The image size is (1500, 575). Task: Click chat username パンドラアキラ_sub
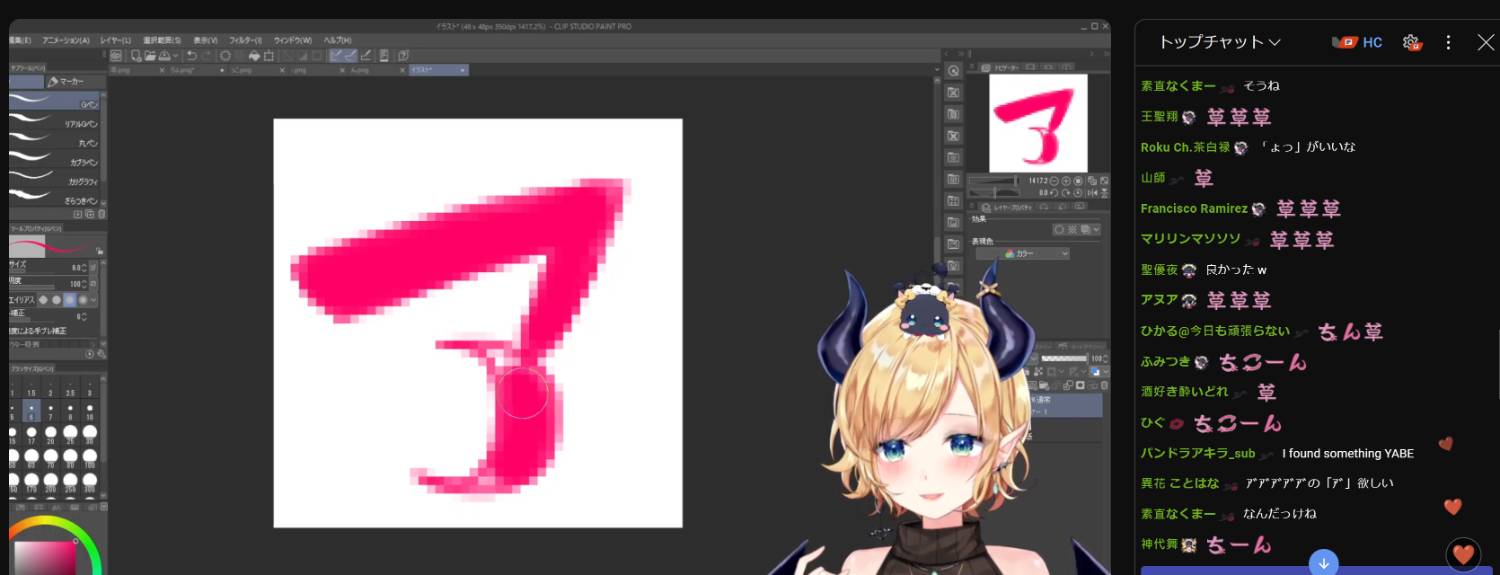pyautogui.click(x=1198, y=453)
